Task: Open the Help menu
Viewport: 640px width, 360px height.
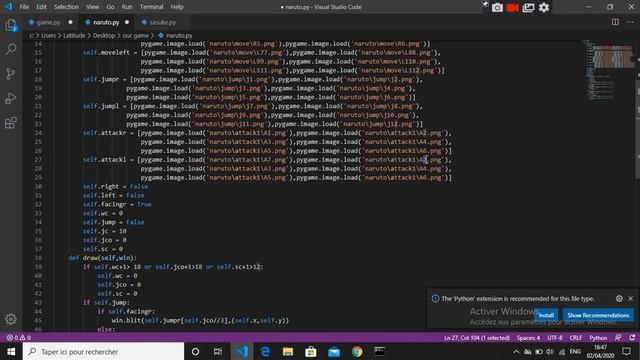Action: point(177,7)
